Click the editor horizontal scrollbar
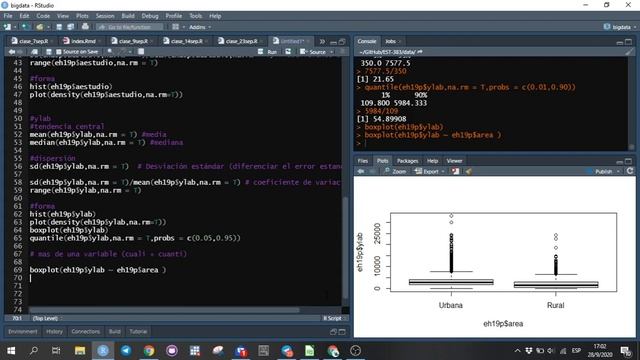640x360 pixels. click(x=163, y=310)
